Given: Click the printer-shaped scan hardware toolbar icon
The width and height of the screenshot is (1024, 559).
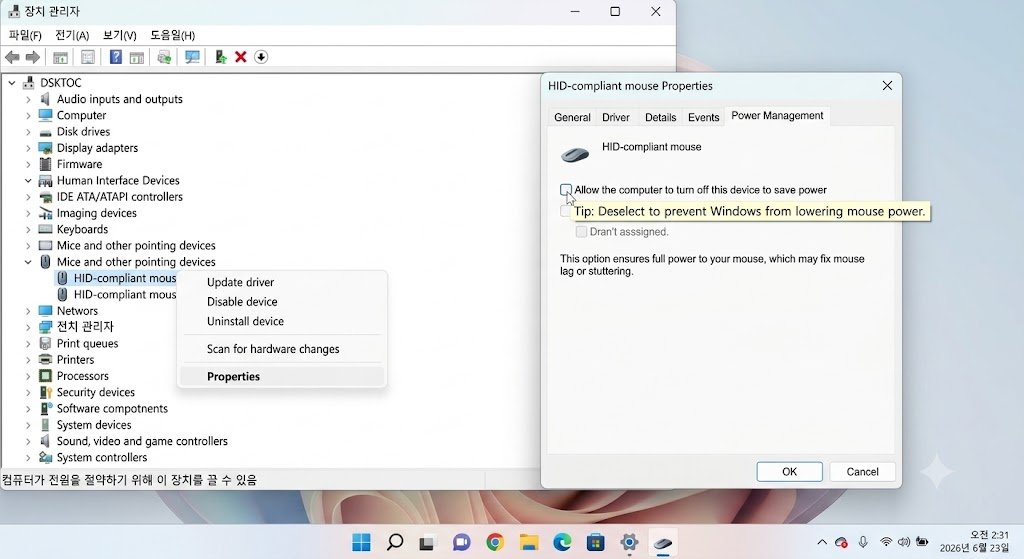Looking at the screenshot, I should pyautogui.click(x=165, y=57).
